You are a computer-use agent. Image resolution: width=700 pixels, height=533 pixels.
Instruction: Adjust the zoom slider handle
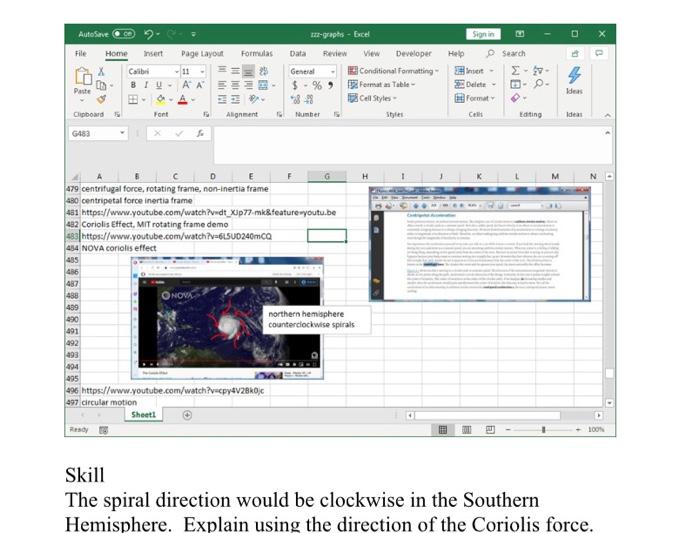point(543,429)
